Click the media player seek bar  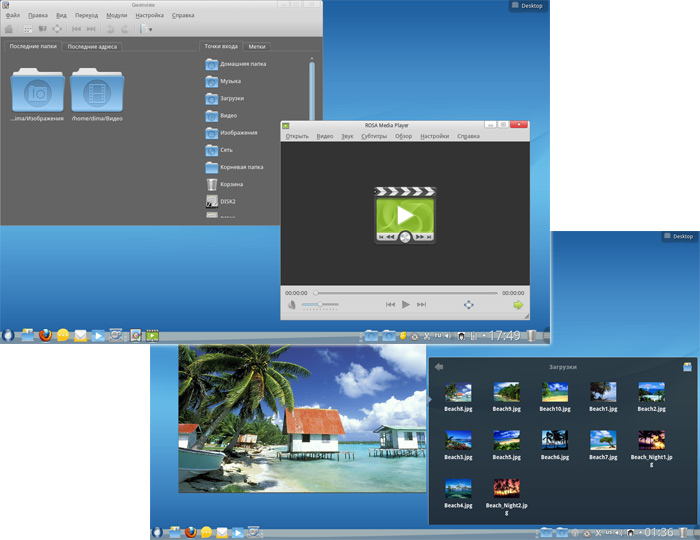405,293
